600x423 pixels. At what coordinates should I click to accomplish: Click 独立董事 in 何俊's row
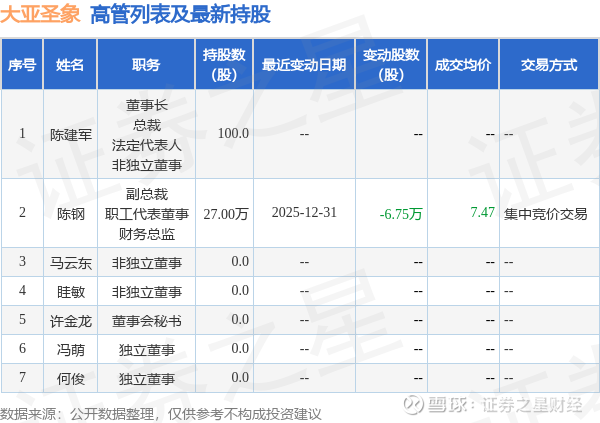pyautogui.click(x=147, y=379)
